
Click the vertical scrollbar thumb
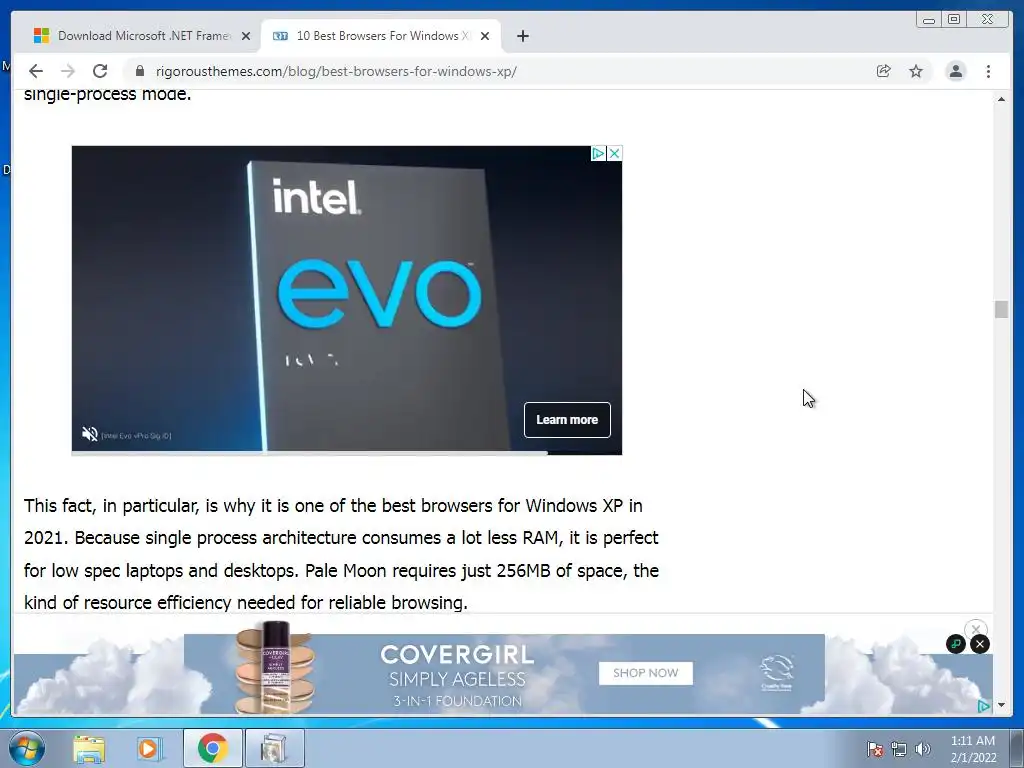[x=1001, y=309]
